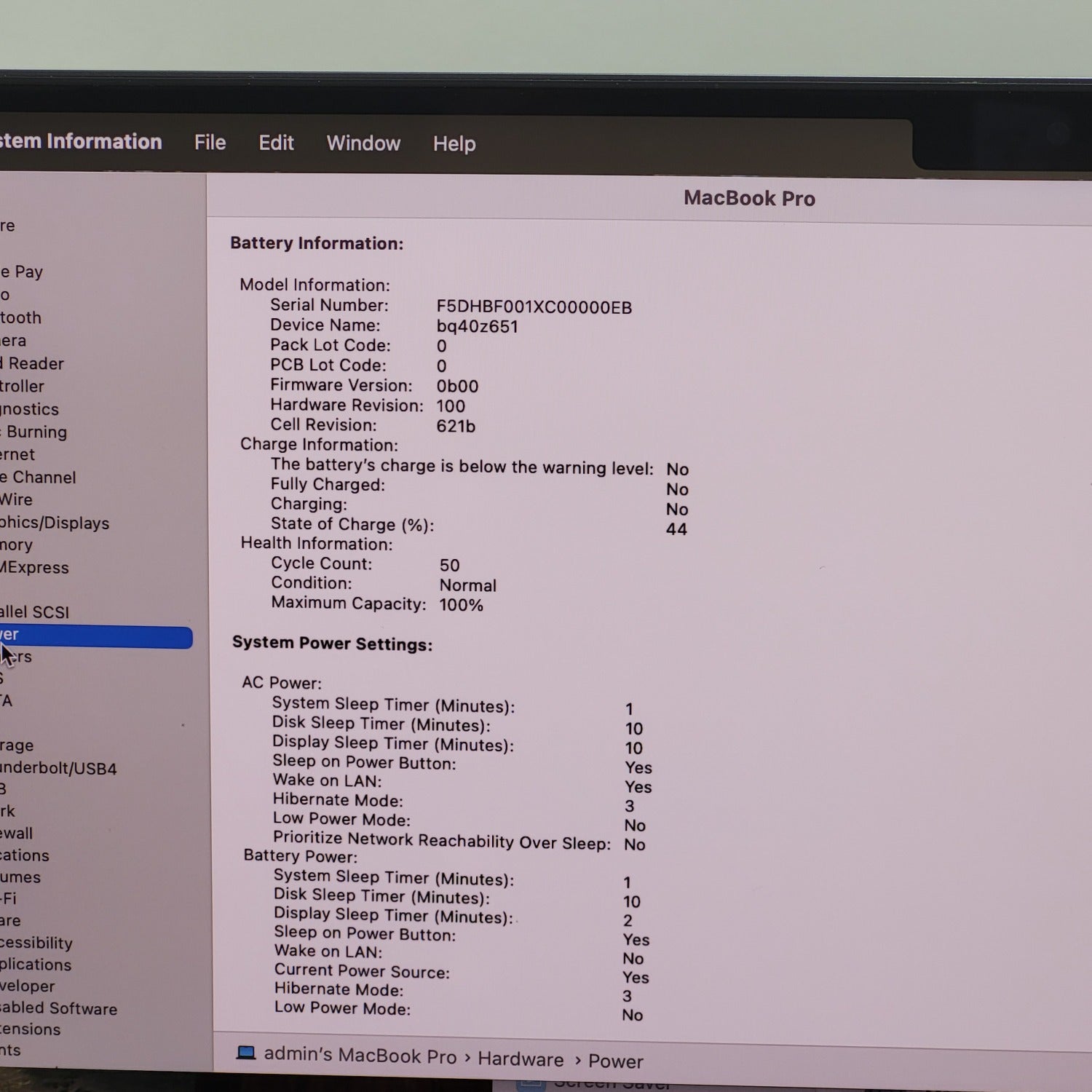Select Disabled Software in the sidebar
1092x1092 pixels.
(x=58, y=1008)
